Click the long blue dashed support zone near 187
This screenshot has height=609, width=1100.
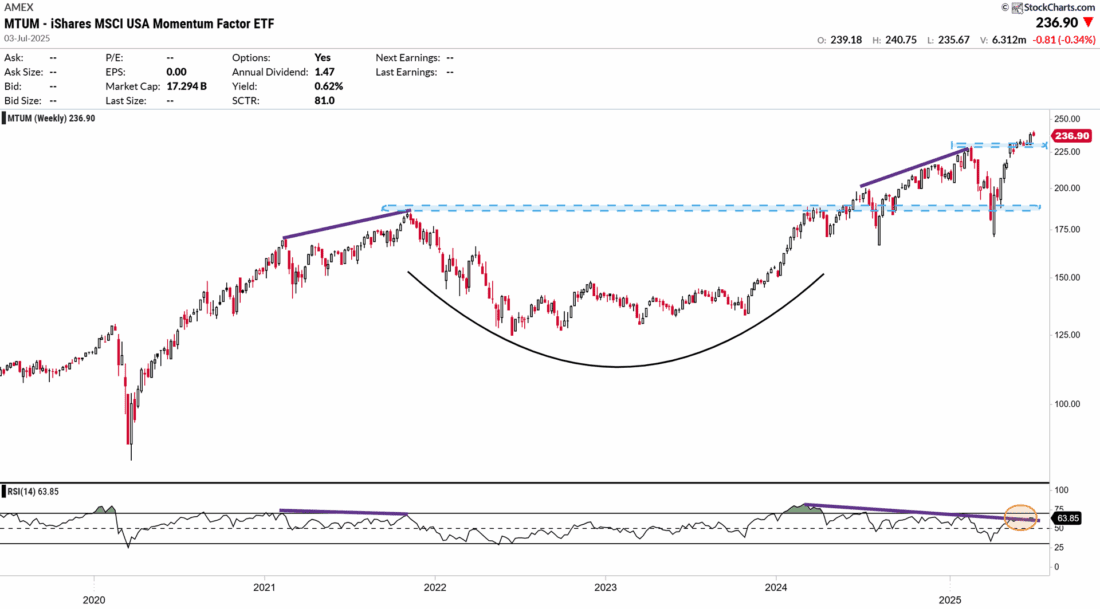pos(711,208)
